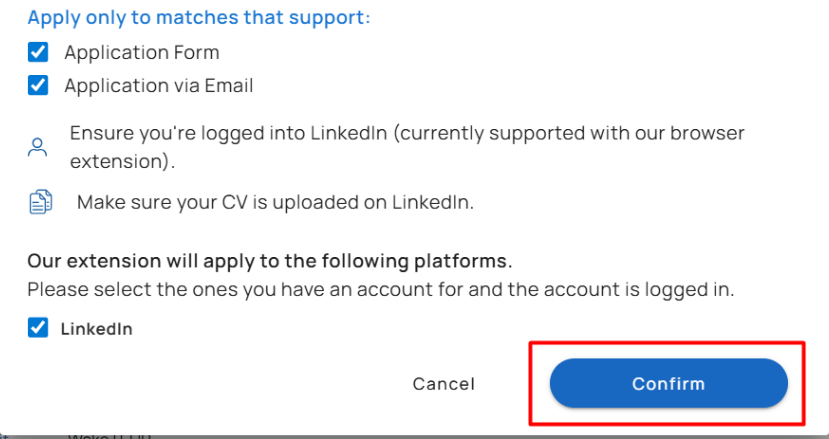The width and height of the screenshot is (829, 439).
Task: Click the bold 'LinkedIn' label text
Action: tap(96, 328)
